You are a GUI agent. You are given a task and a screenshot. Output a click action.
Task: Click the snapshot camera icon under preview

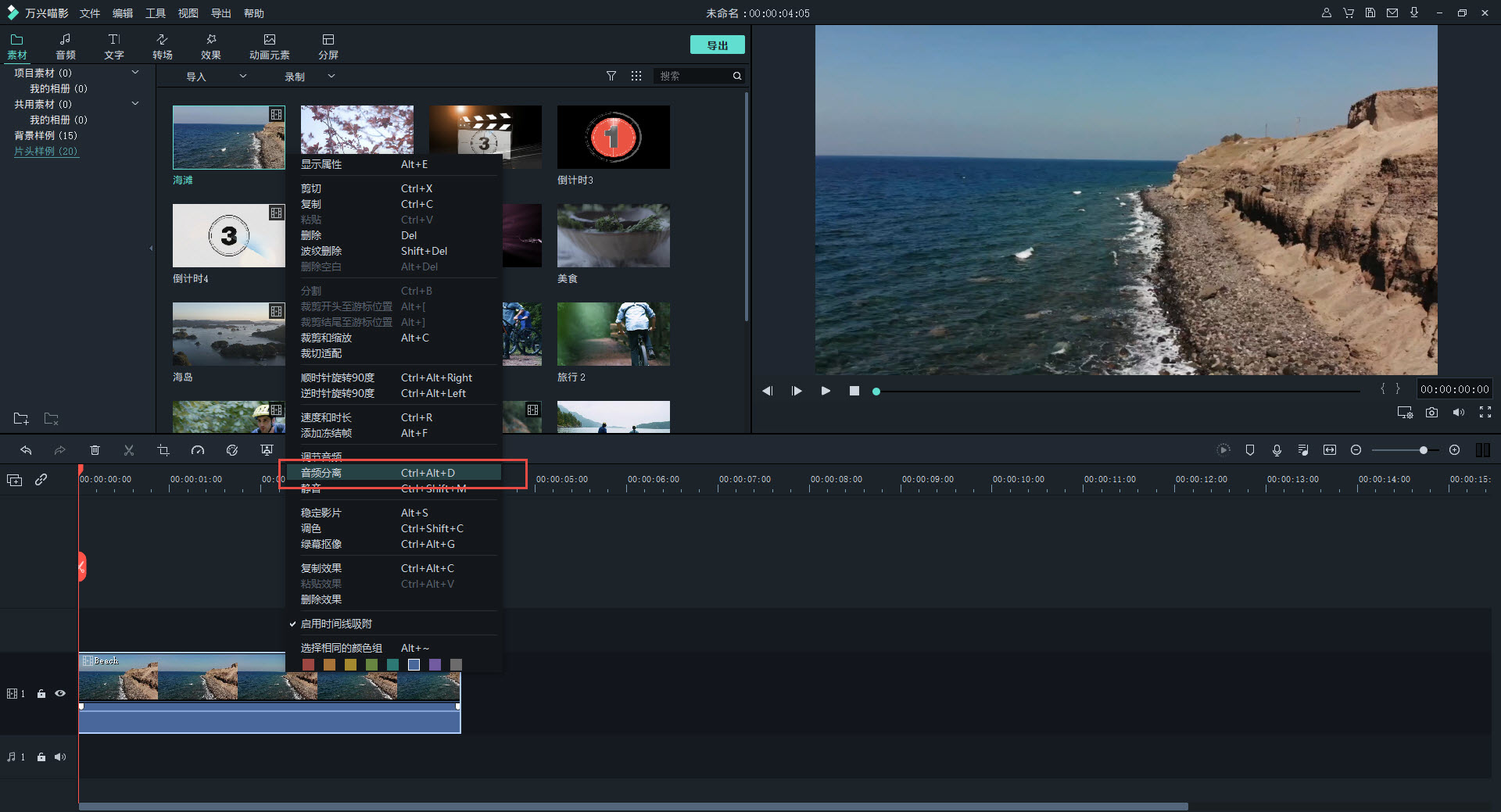tap(1431, 413)
